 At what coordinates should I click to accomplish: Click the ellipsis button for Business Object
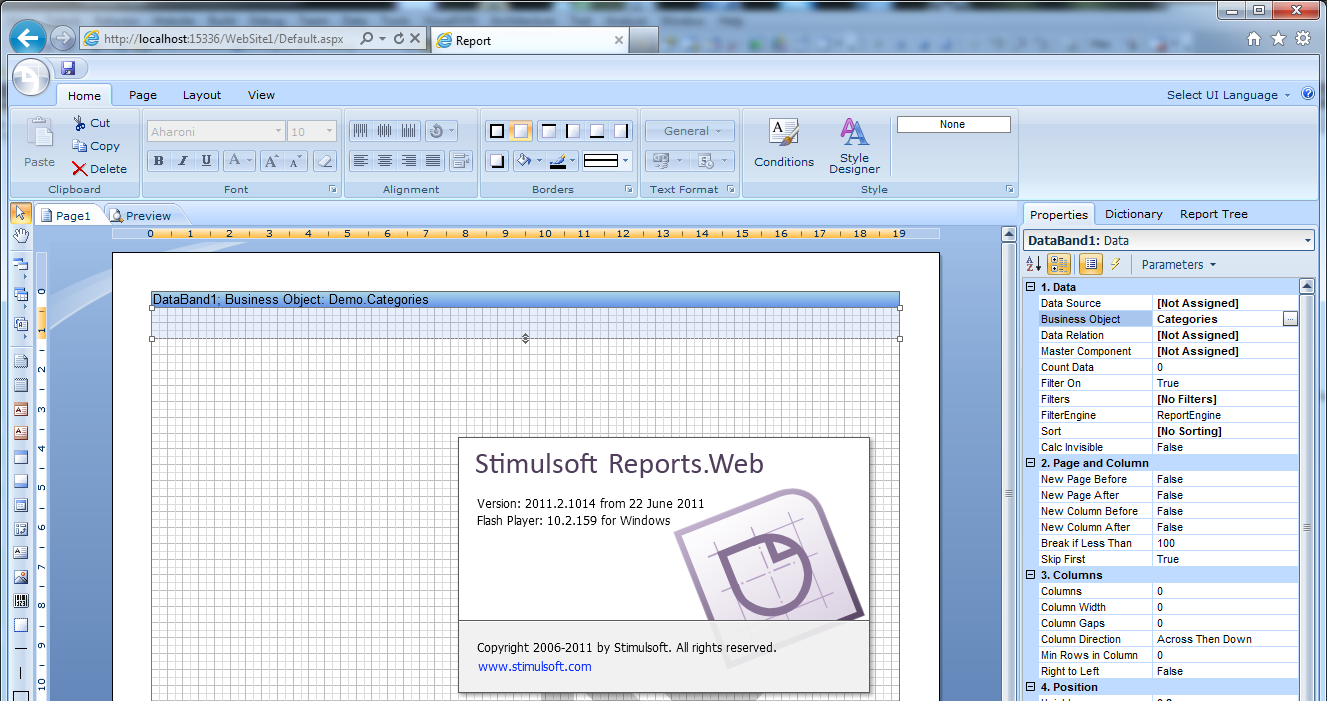pyautogui.click(x=1290, y=319)
